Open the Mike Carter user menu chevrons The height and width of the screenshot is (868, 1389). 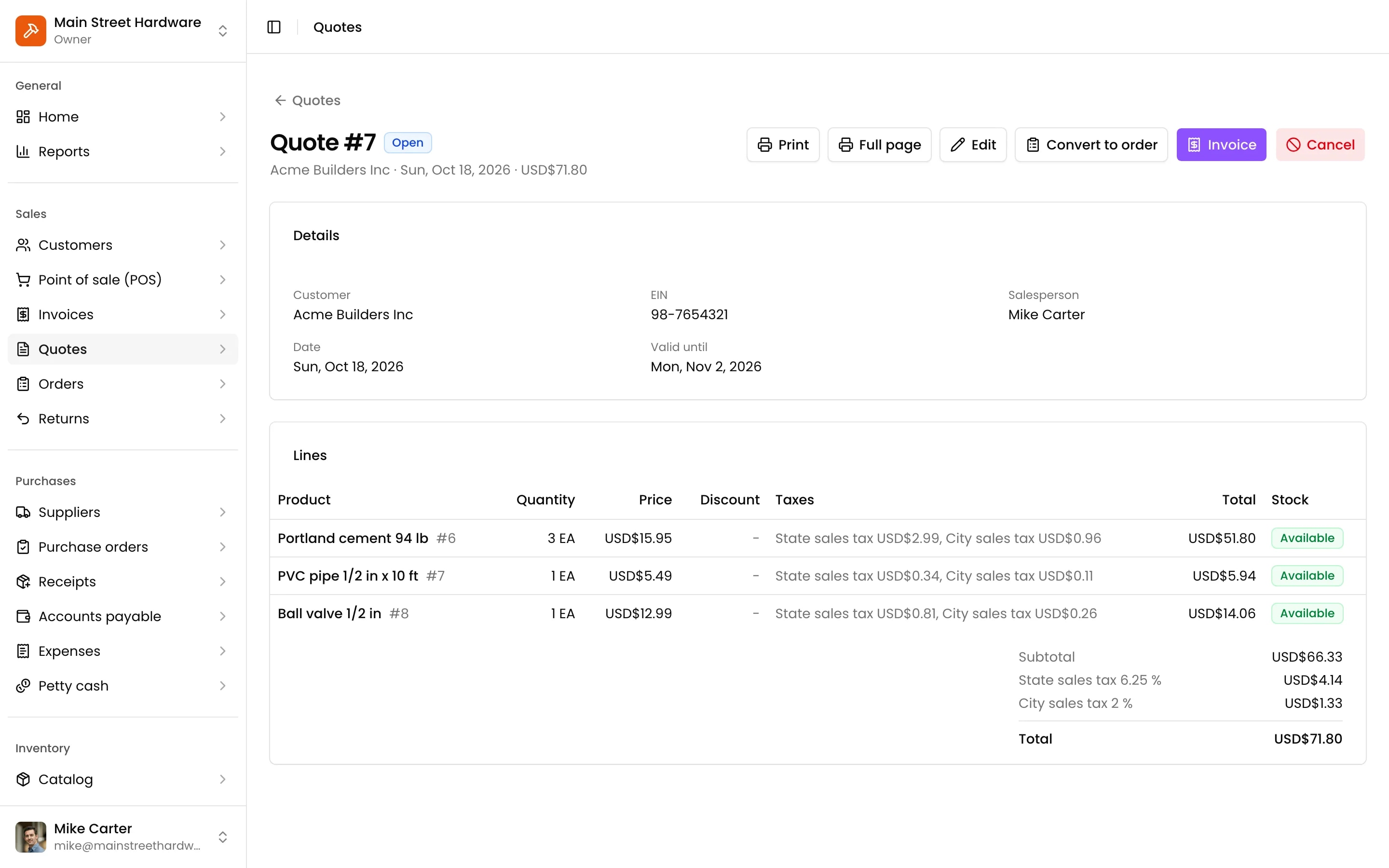click(x=223, y=837)
